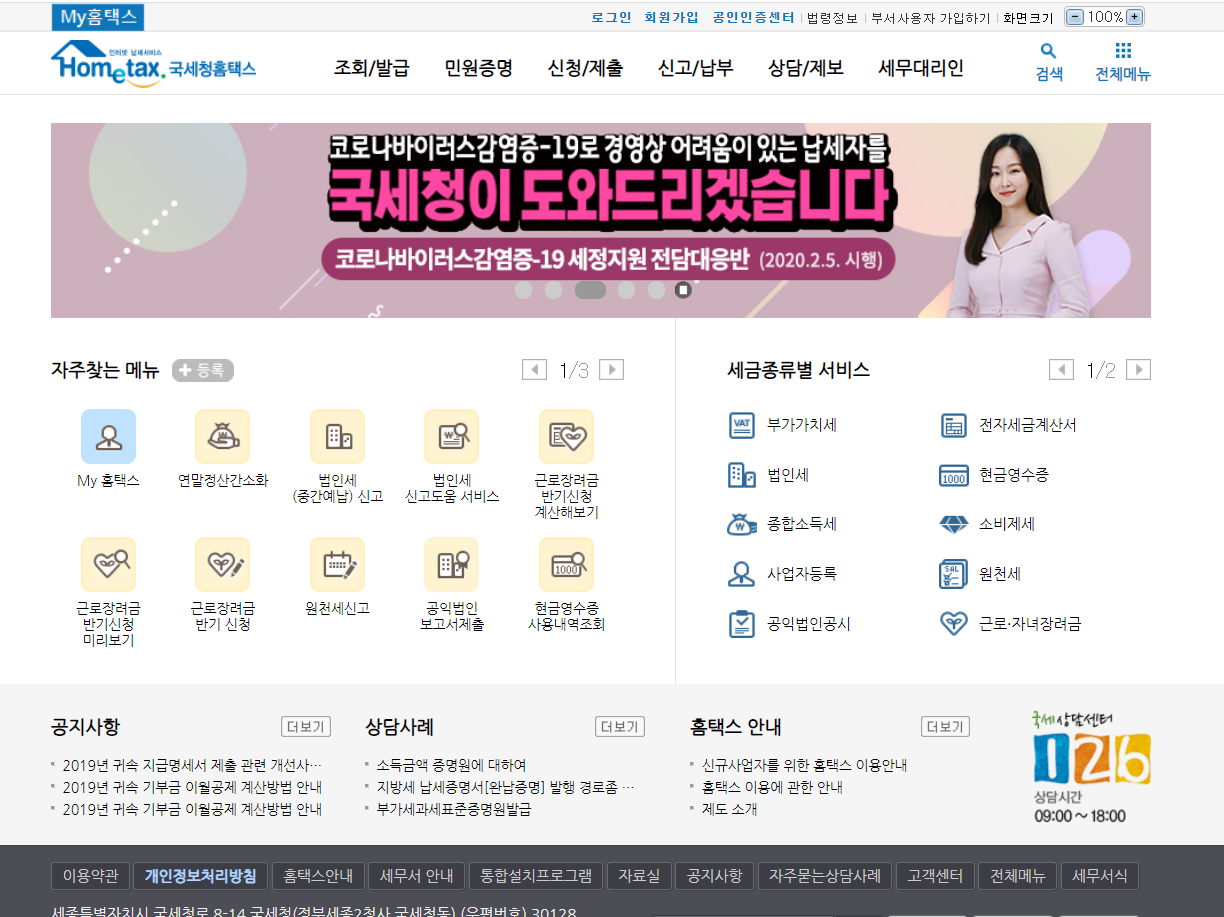This screenshot has height=917, width=1224.
Task: Click the 소비제세 diamond icon
Action: [954, 524]
